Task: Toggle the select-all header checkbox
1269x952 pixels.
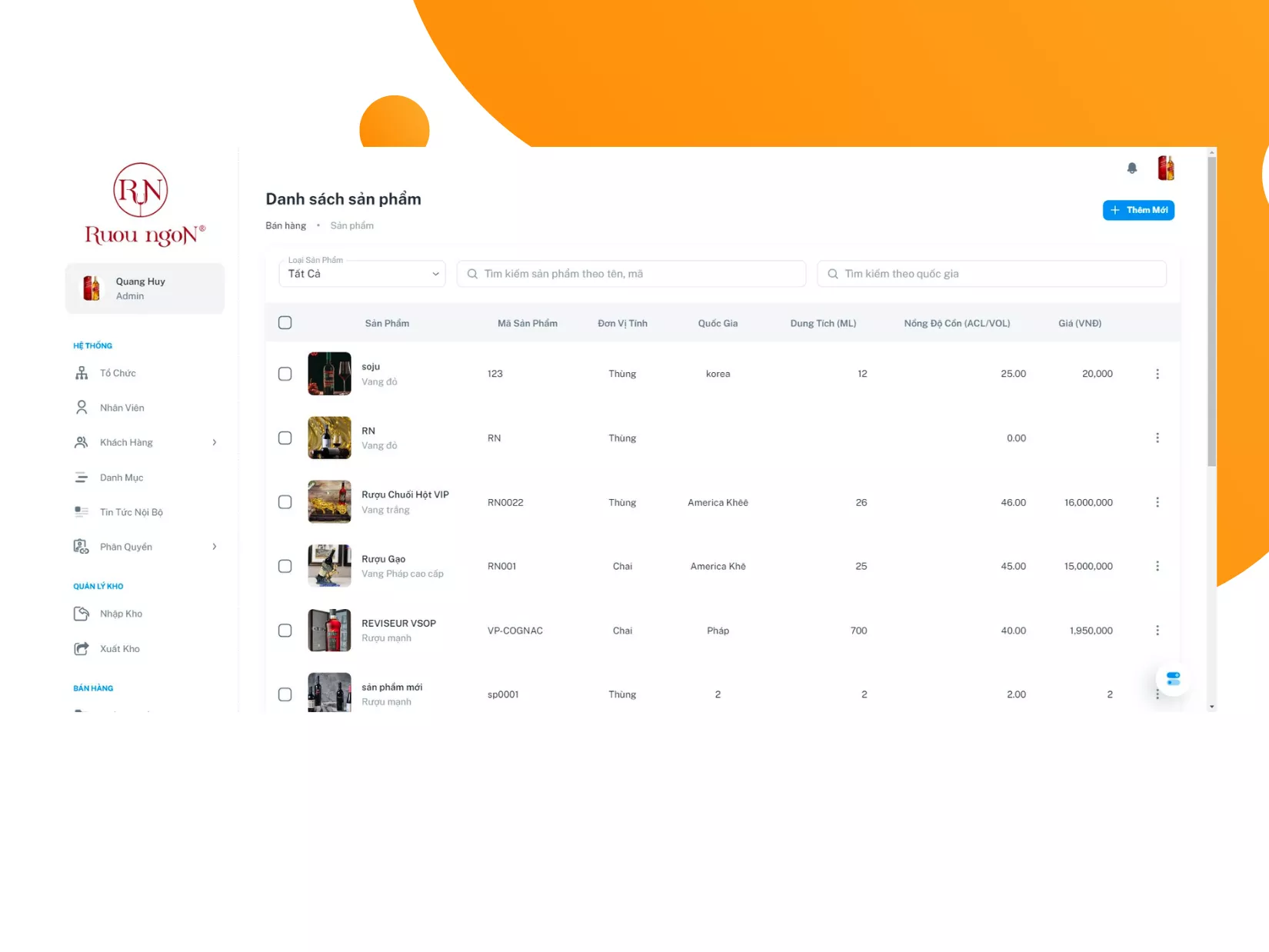Action: click(285, 323)
